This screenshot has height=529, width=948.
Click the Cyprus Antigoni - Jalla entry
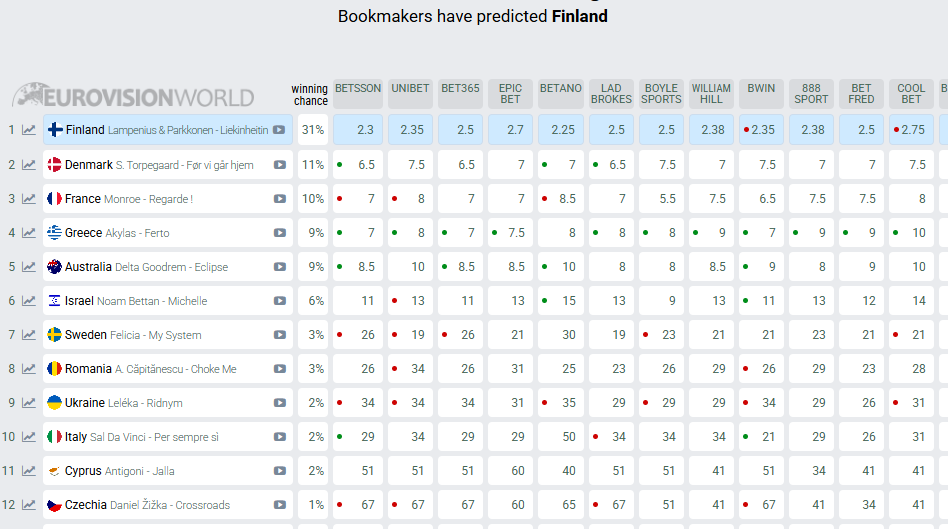pyautogui.click(x=119, y=471)
